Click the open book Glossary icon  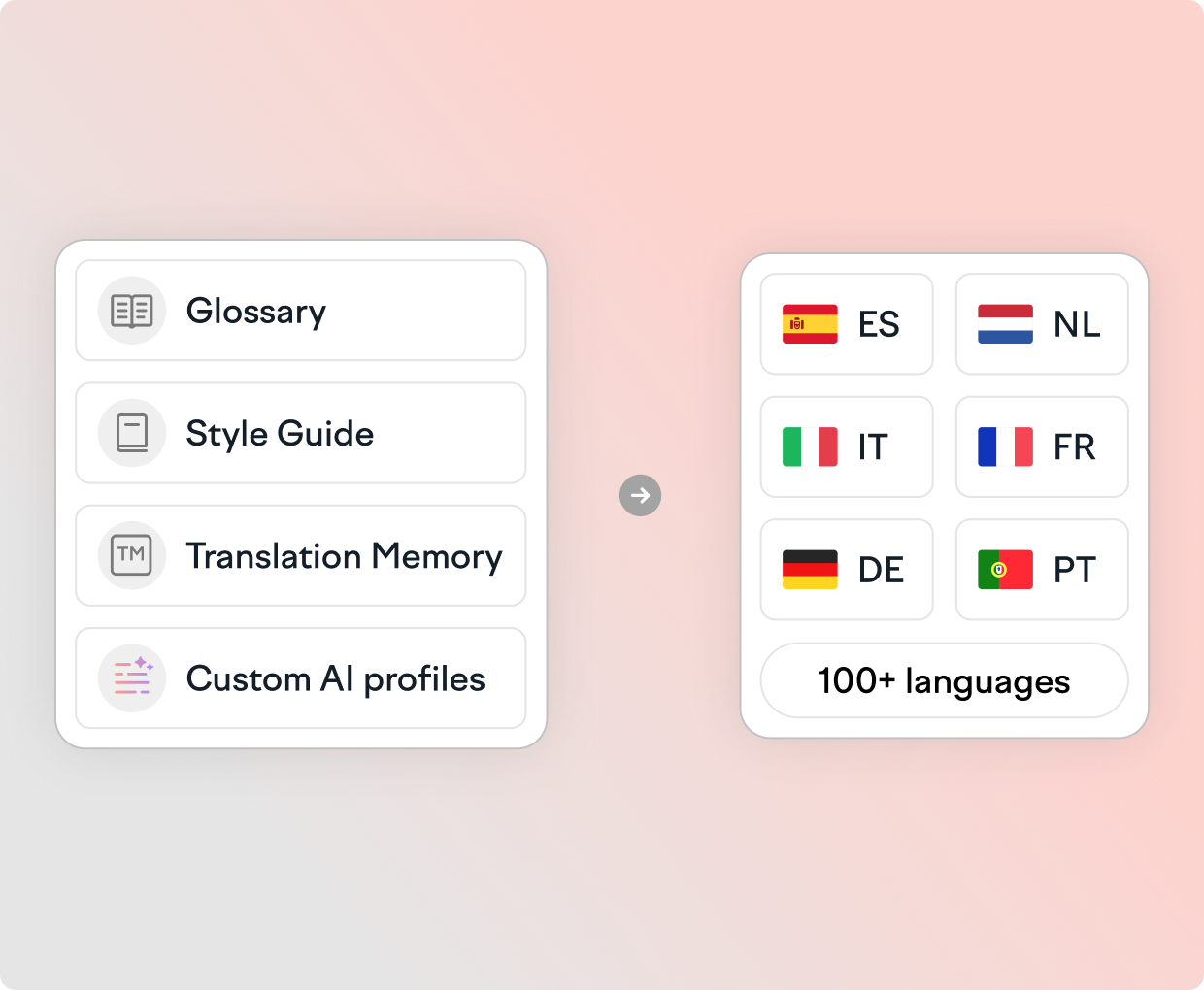coord(132,312)
